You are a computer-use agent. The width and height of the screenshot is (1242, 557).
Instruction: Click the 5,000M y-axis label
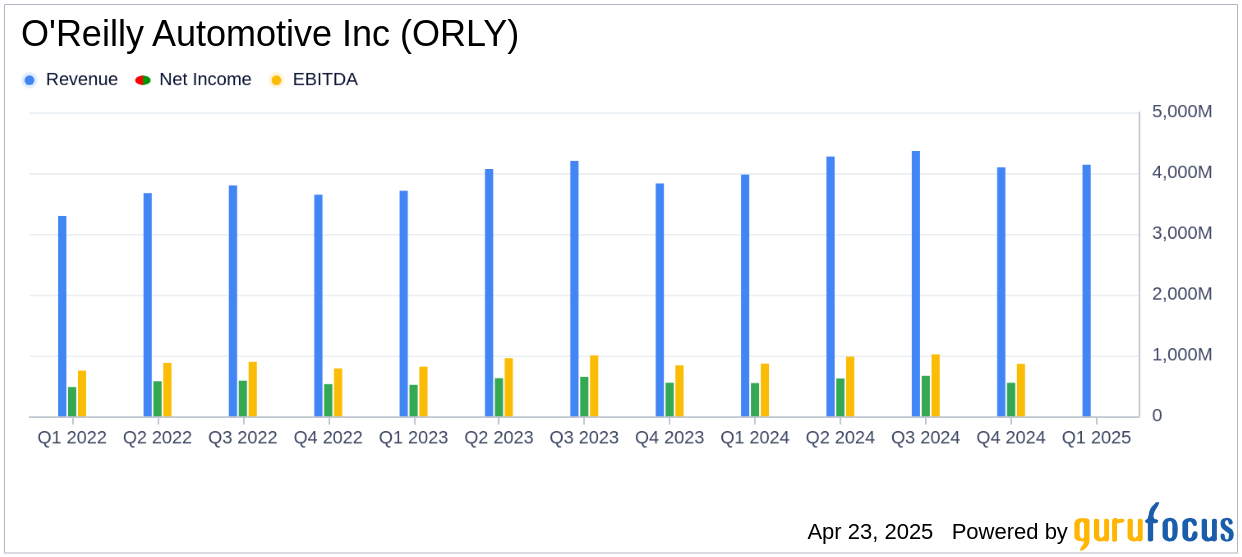coord(1182,112)
